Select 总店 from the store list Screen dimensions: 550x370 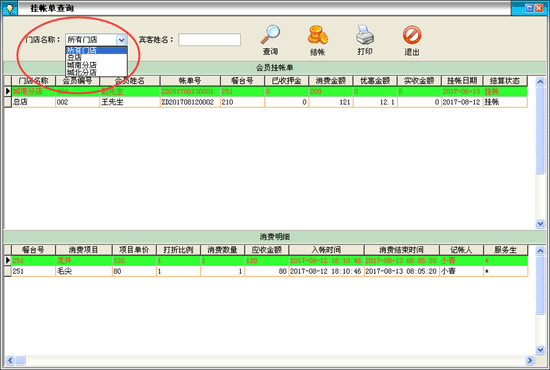point(74,58)
